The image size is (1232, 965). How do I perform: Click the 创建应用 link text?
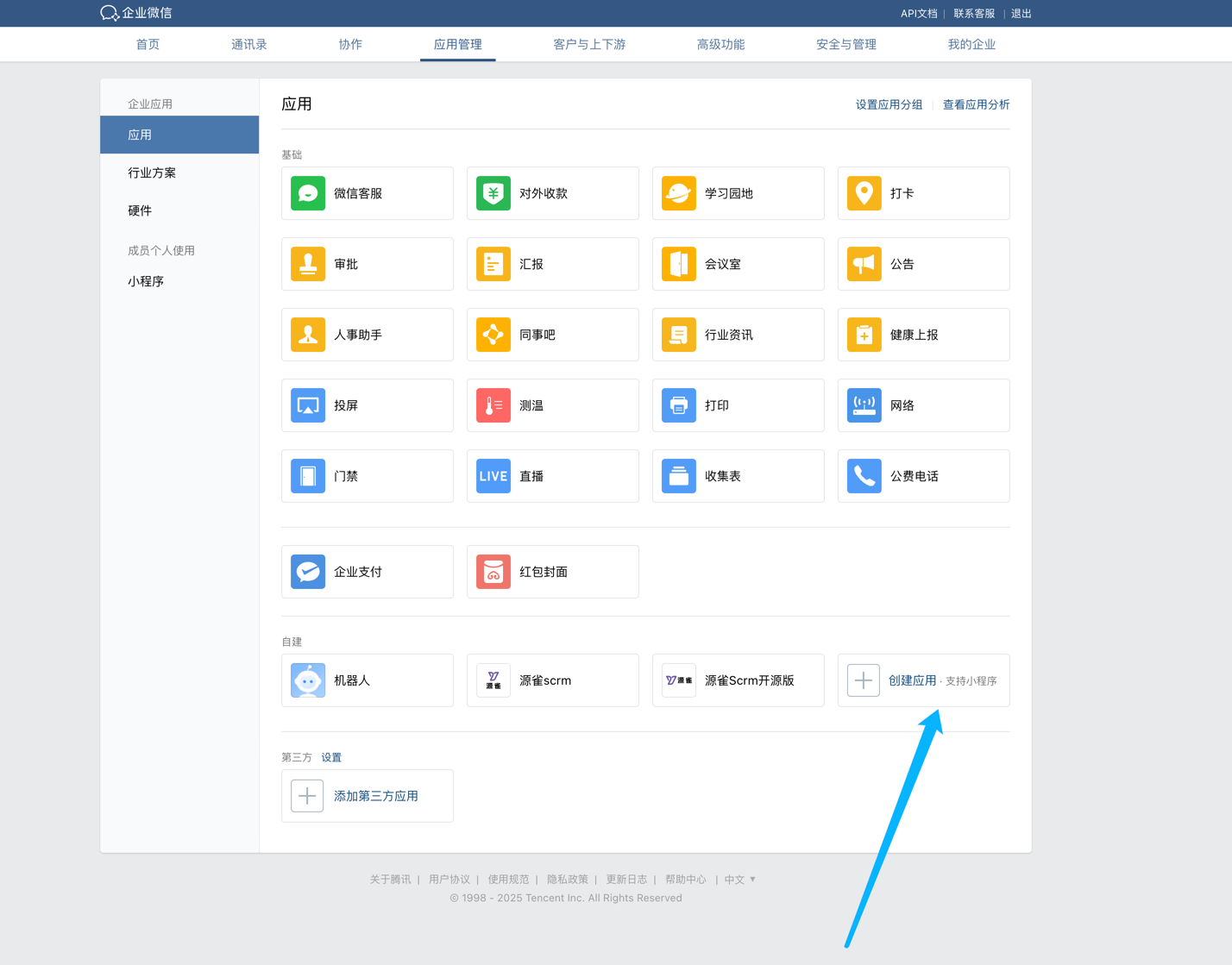click(x=912, y=680)
